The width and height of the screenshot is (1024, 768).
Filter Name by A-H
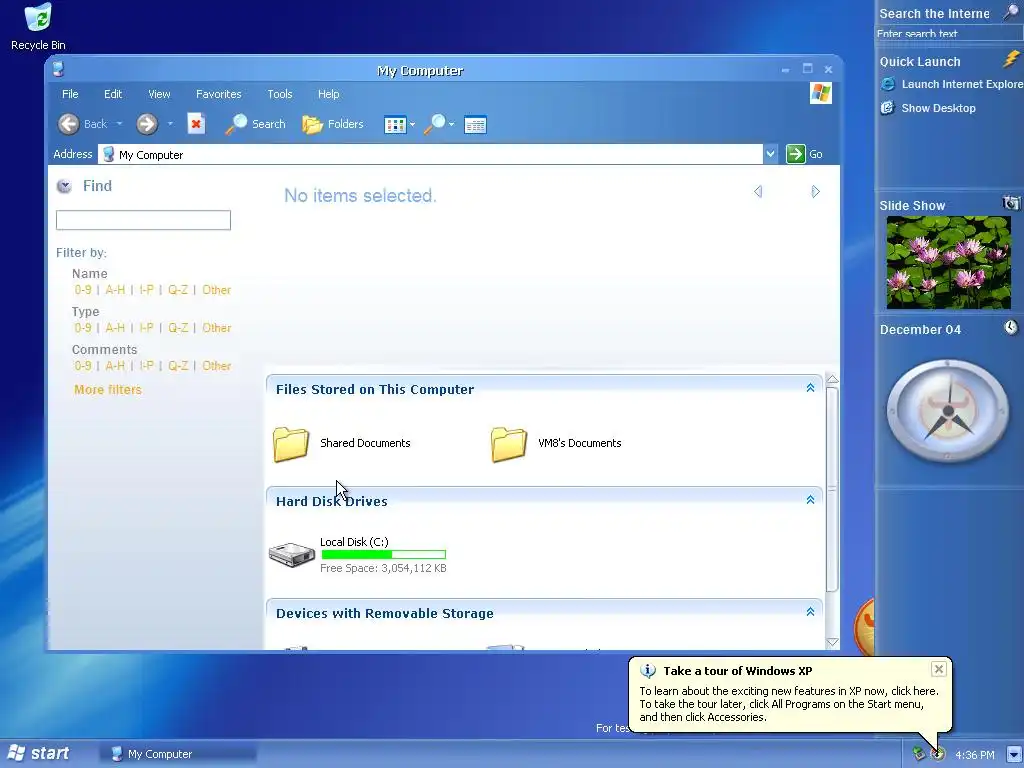(115, 290)
